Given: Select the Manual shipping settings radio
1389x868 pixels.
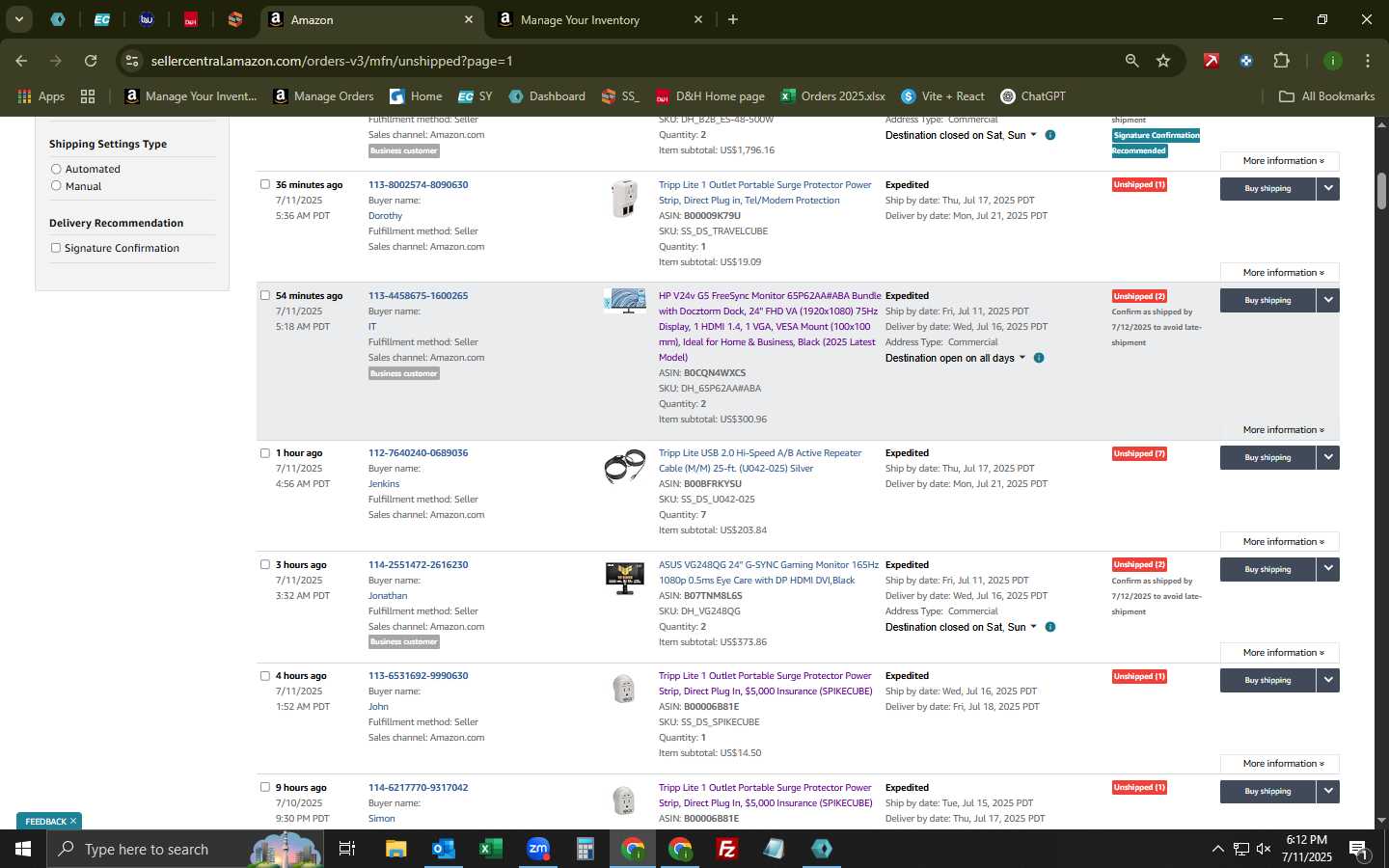Looking at the screenshot, I should [56, 185].
